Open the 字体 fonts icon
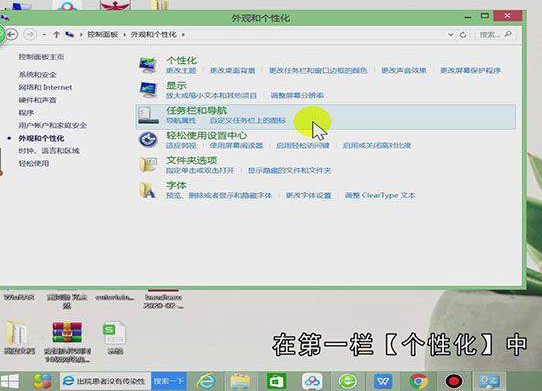The image size is (542, 391). [x=148, y=190]
